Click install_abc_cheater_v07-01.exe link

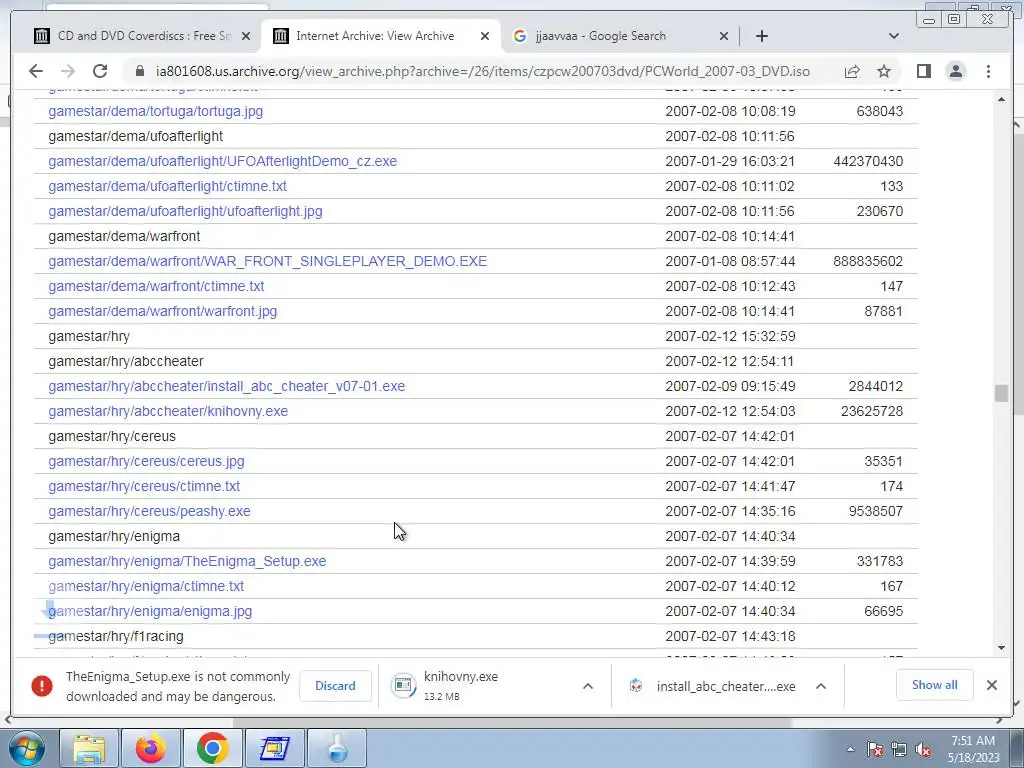(x=227, y=386)
